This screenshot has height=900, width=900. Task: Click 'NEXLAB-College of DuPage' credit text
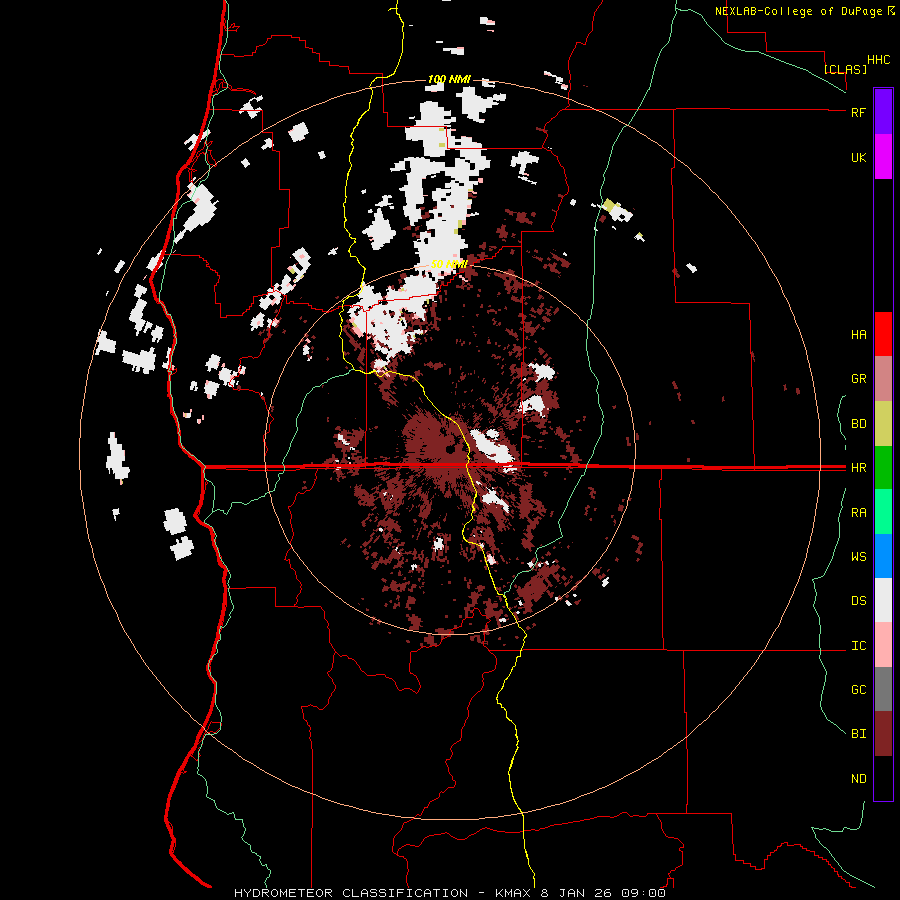pyautogui.click(x=798, y=11)
